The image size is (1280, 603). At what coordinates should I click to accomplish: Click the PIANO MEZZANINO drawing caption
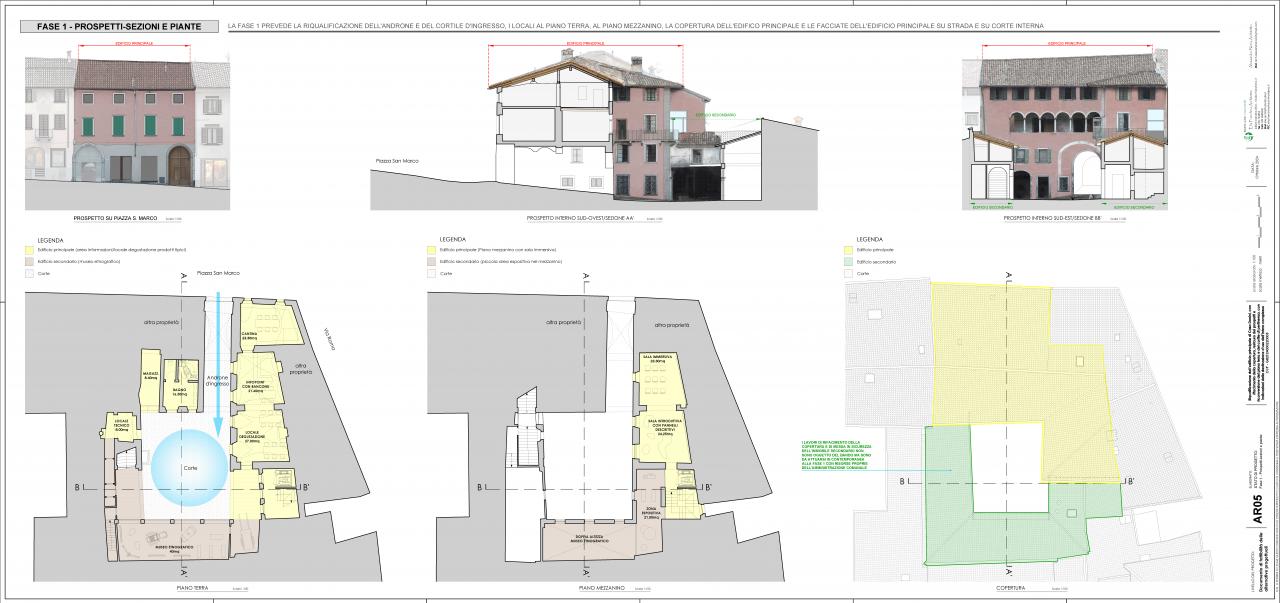[x=602, y=587]
